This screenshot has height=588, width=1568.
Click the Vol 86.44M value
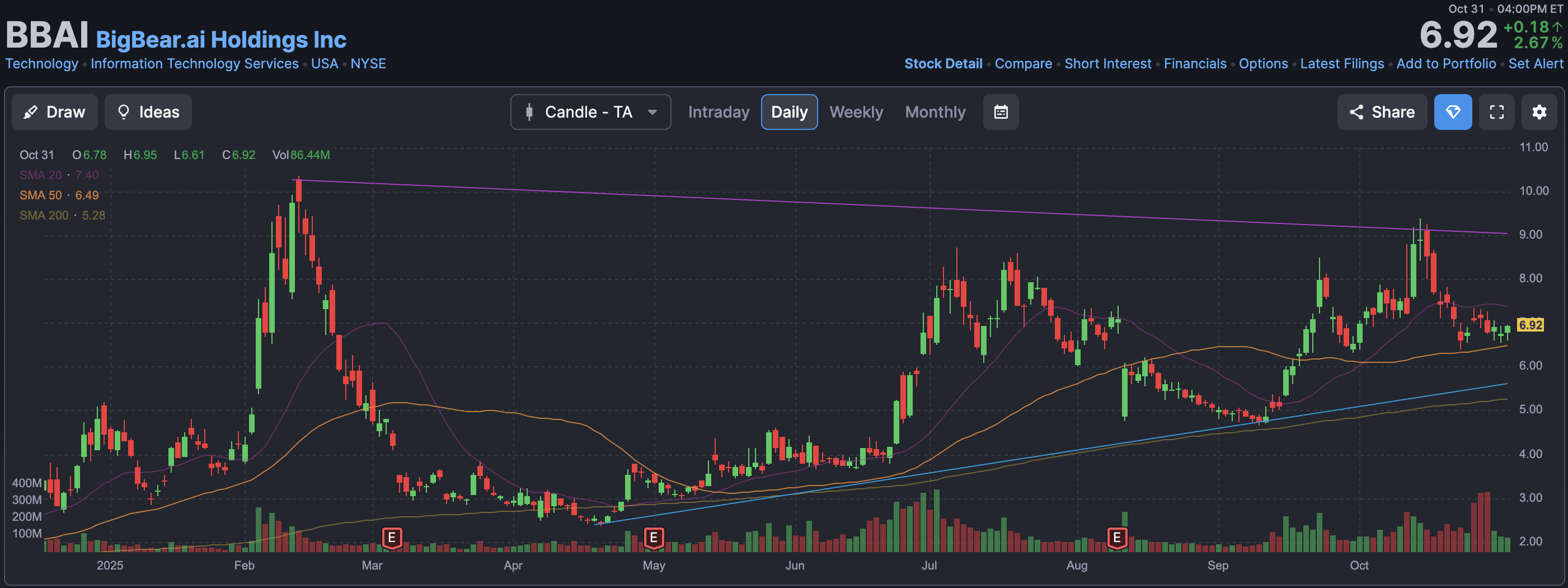tap(301, 155)
